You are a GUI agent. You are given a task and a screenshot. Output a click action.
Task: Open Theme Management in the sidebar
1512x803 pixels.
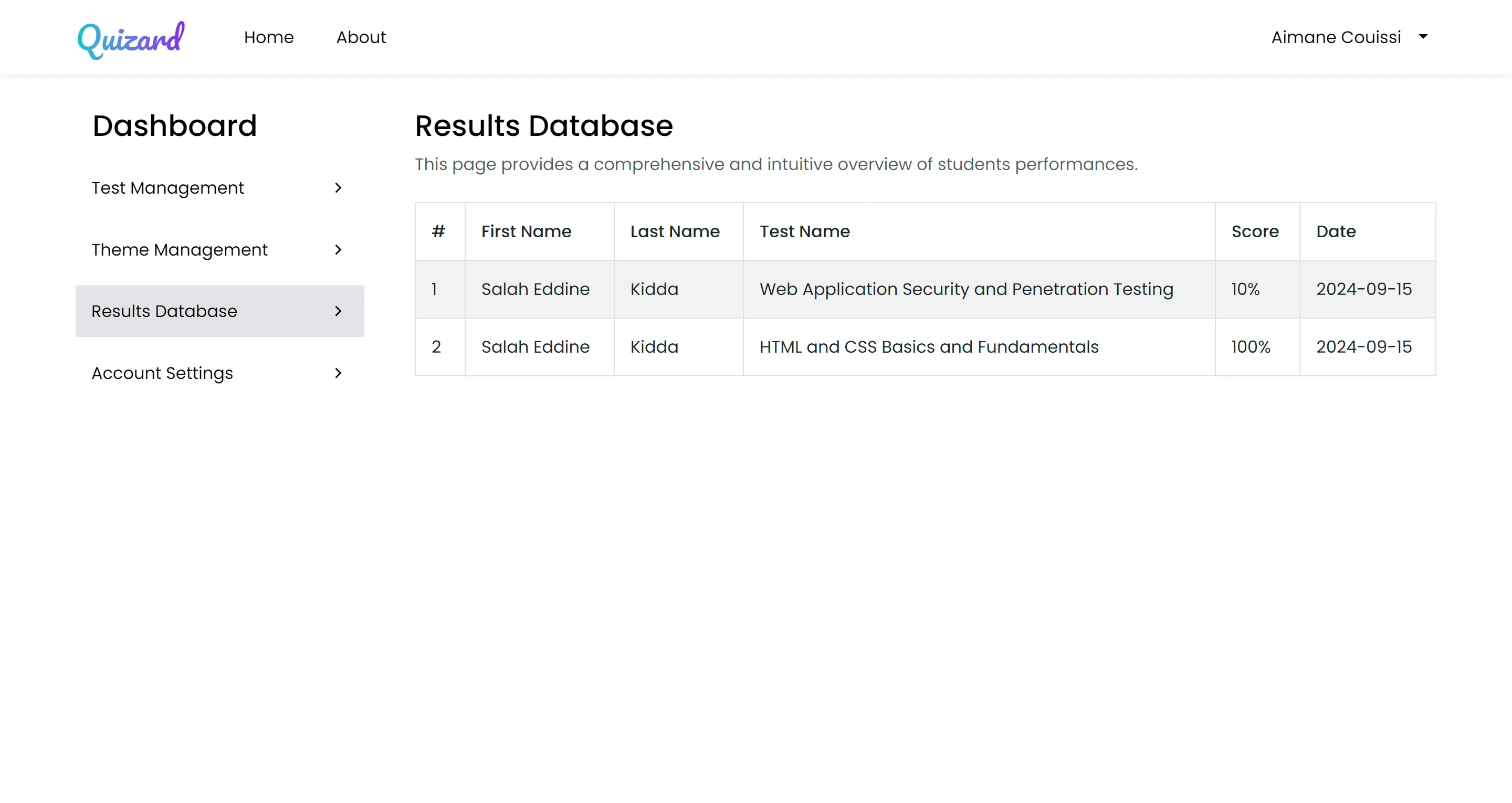[x=219, y=249]
